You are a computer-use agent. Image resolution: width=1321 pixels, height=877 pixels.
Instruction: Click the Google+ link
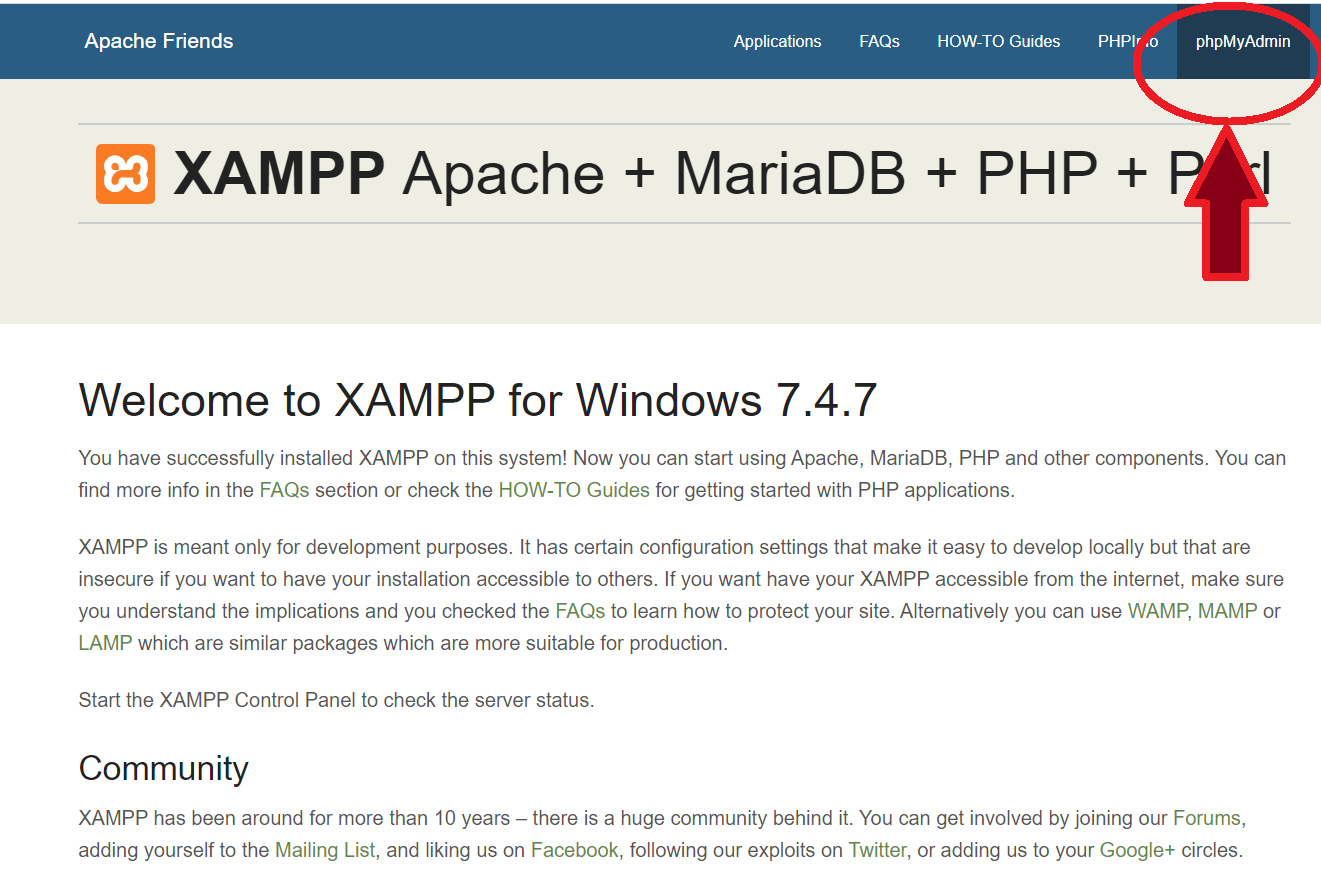1137,850
